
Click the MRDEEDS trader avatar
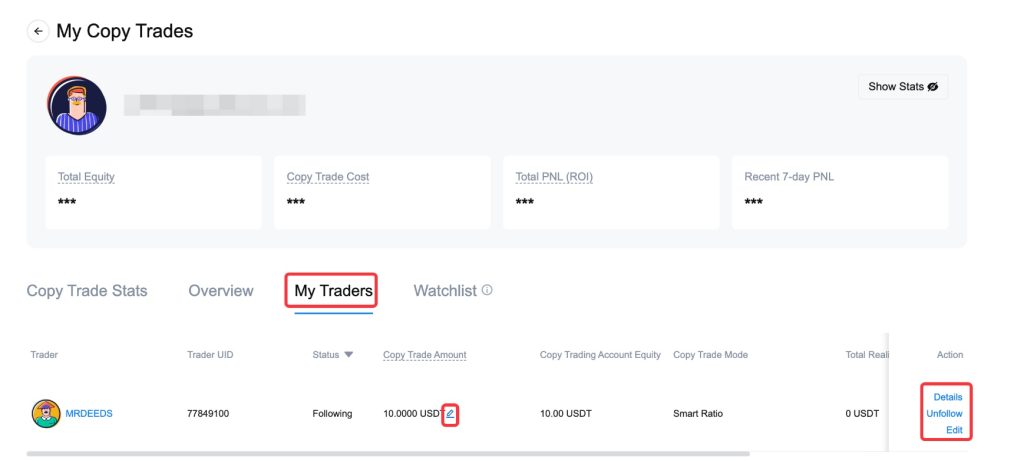[x=45, y=413]
